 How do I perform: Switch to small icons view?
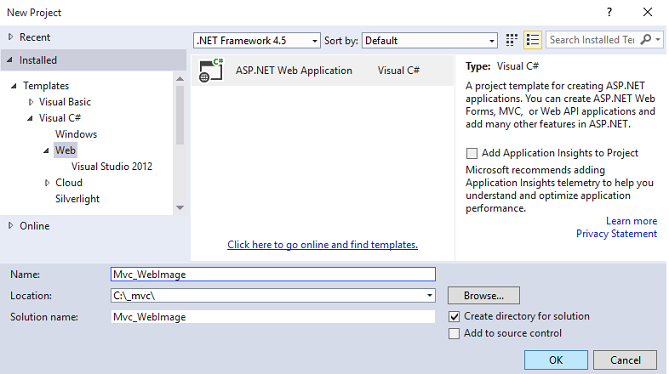point(511,40)
